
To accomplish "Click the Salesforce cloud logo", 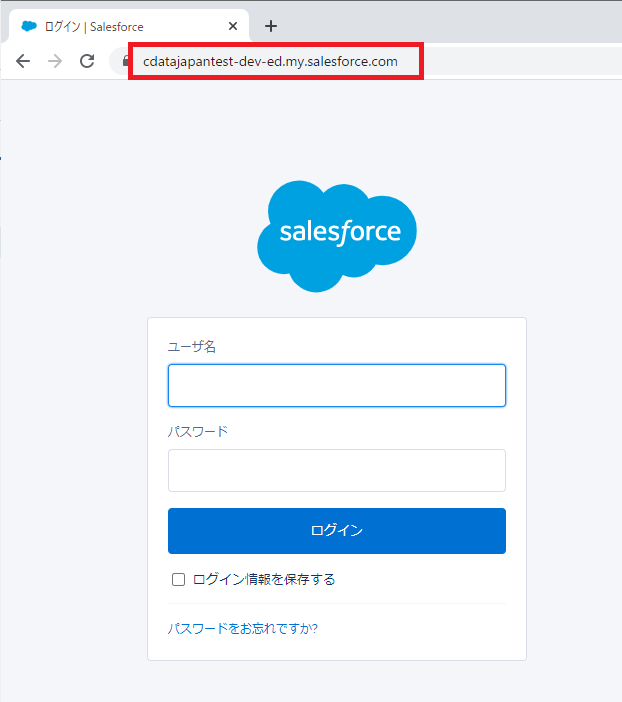I will tap(337, 235).
